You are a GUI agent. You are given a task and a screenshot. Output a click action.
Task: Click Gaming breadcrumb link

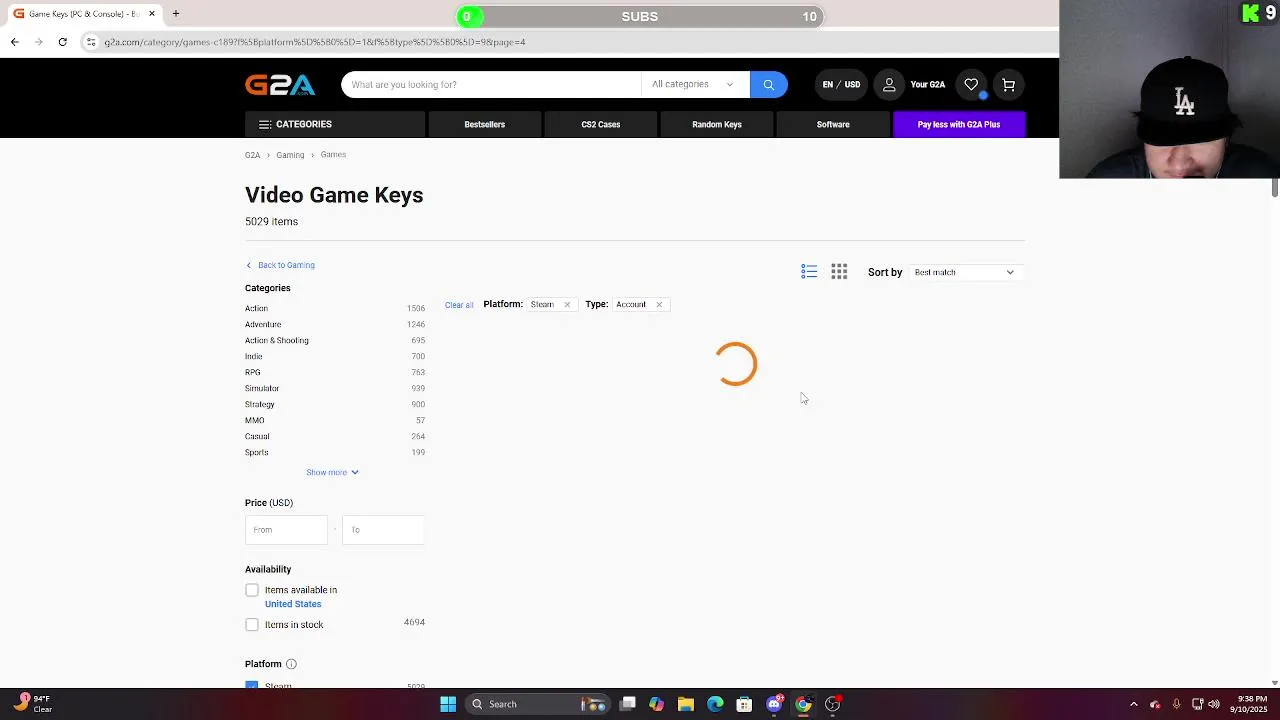point(290,155)
